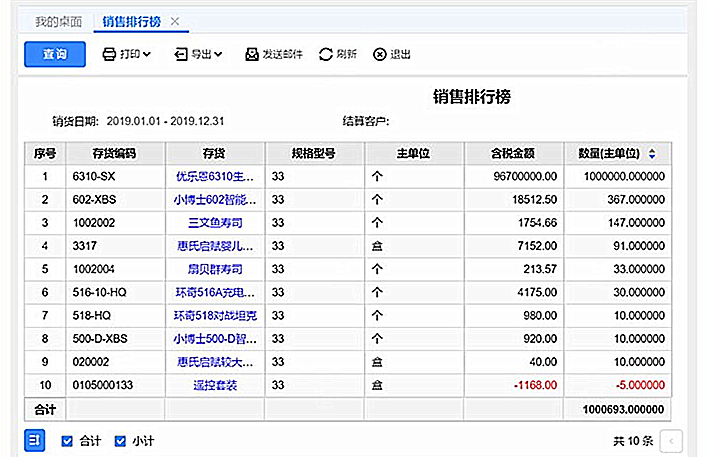The height and width of the screenshot is (457, 708).
Task: Uncheck the 合计 checkbox
Action: tap(67, 441)
